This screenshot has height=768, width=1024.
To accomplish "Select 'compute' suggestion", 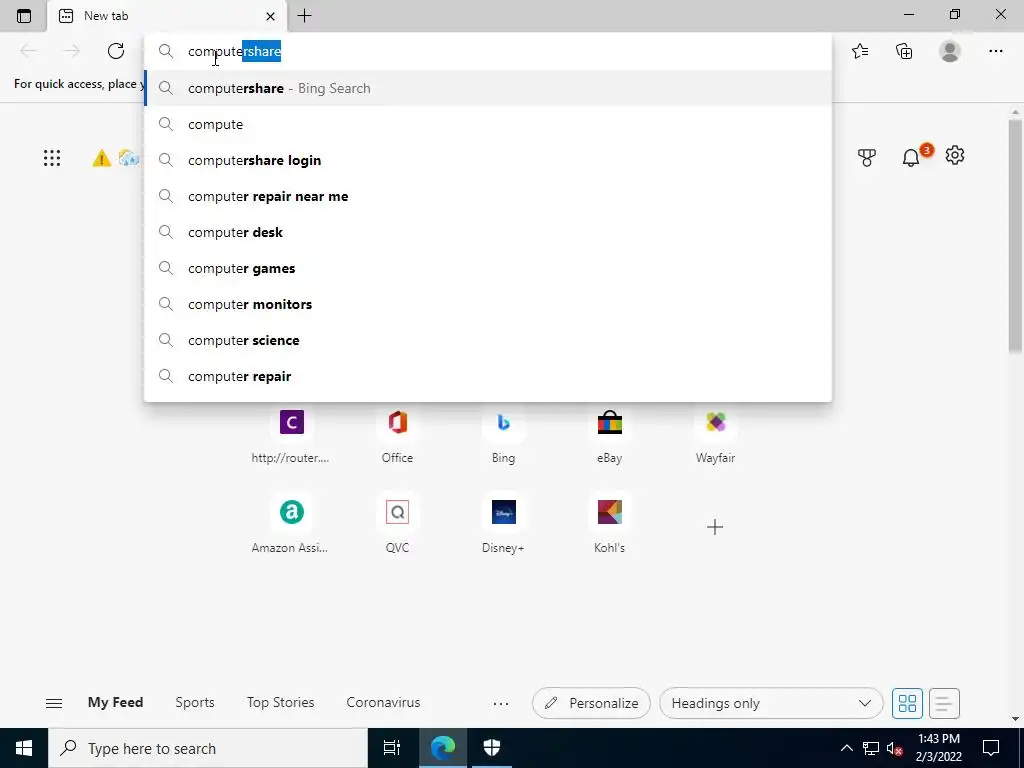I will (x=488, y=124).
